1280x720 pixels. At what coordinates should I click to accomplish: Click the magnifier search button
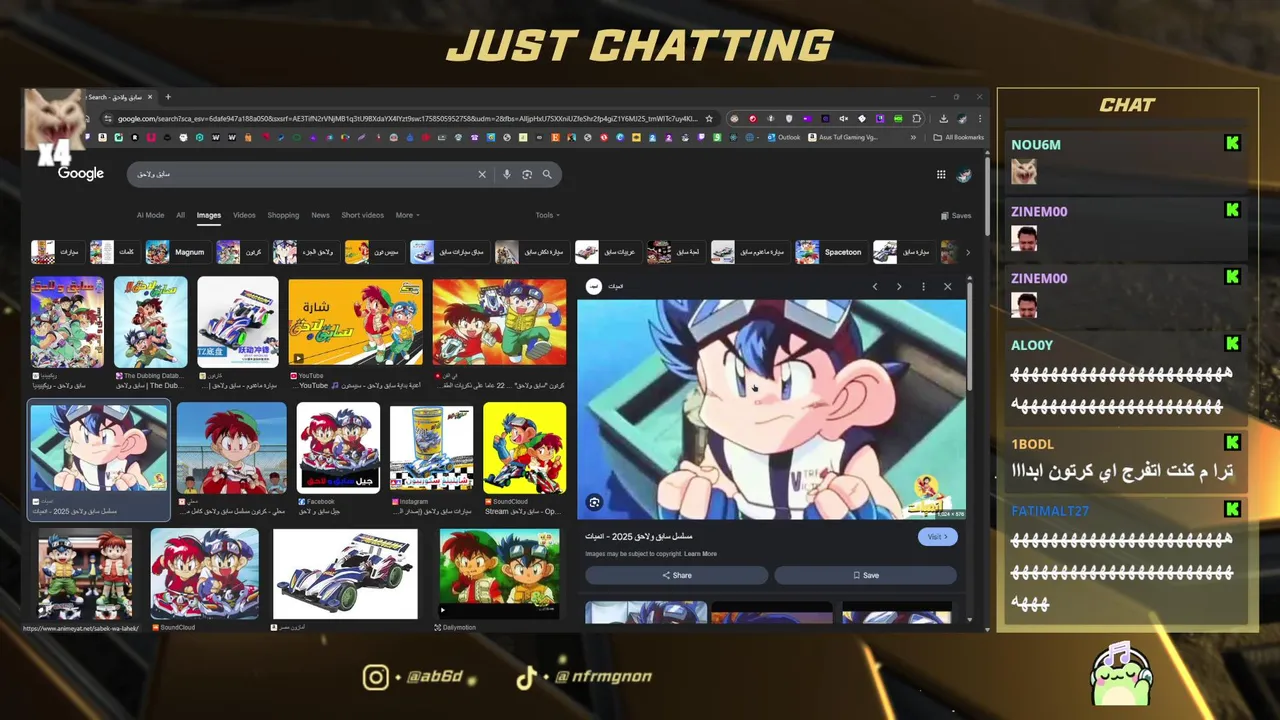pos(547,174)
